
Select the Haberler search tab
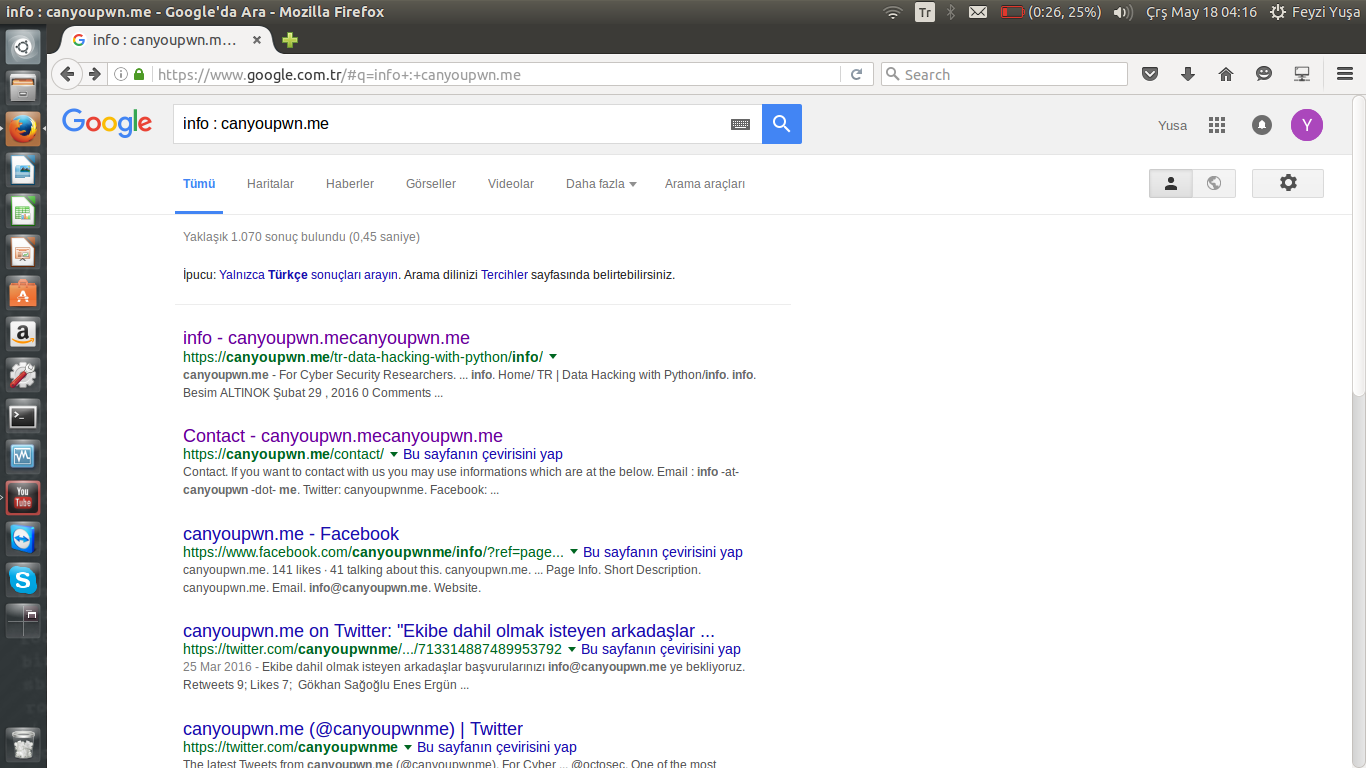[x=349, y=184]
